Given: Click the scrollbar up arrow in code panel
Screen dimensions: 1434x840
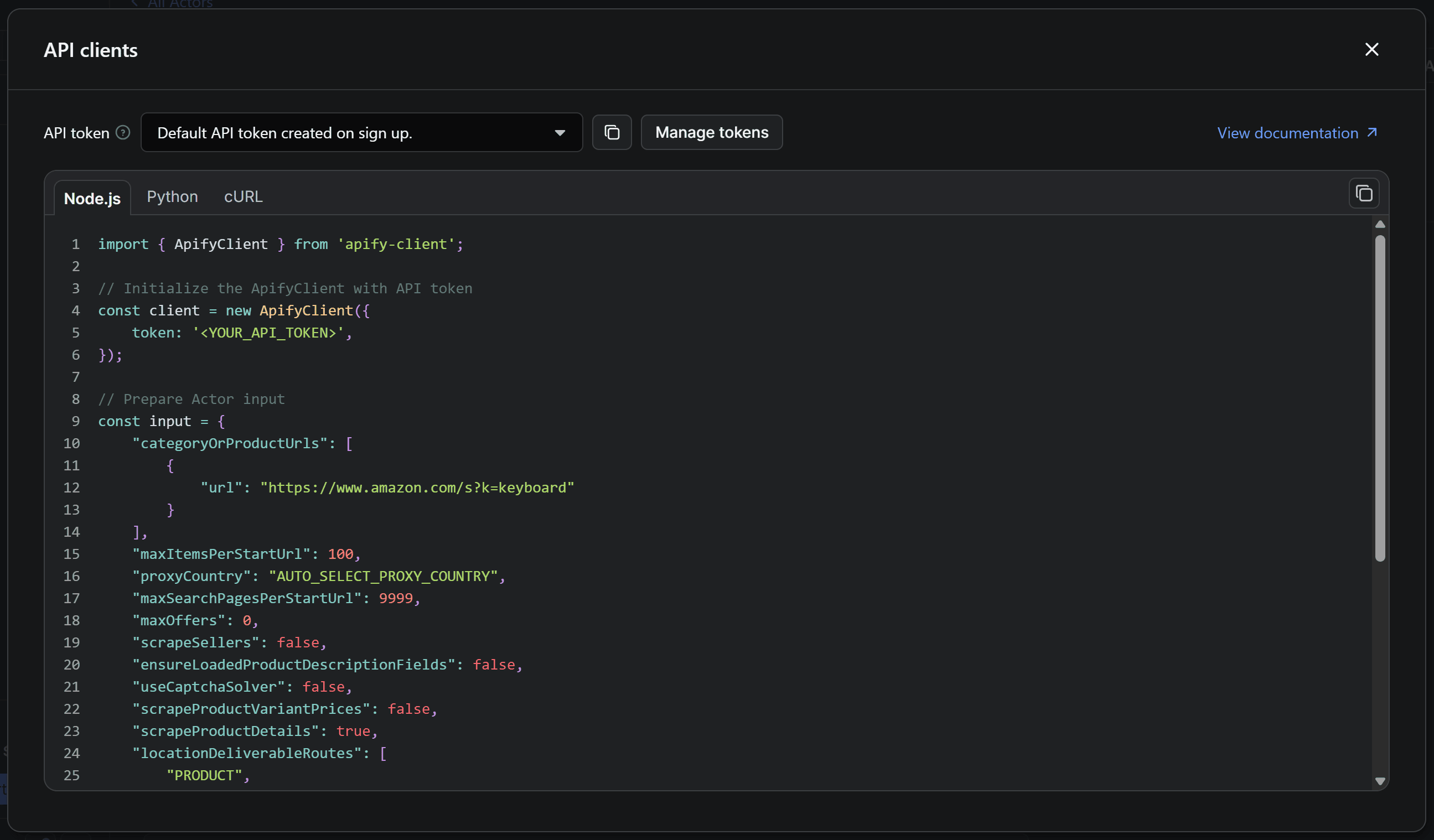Looking at the screenshot, I should [1379, 224].
